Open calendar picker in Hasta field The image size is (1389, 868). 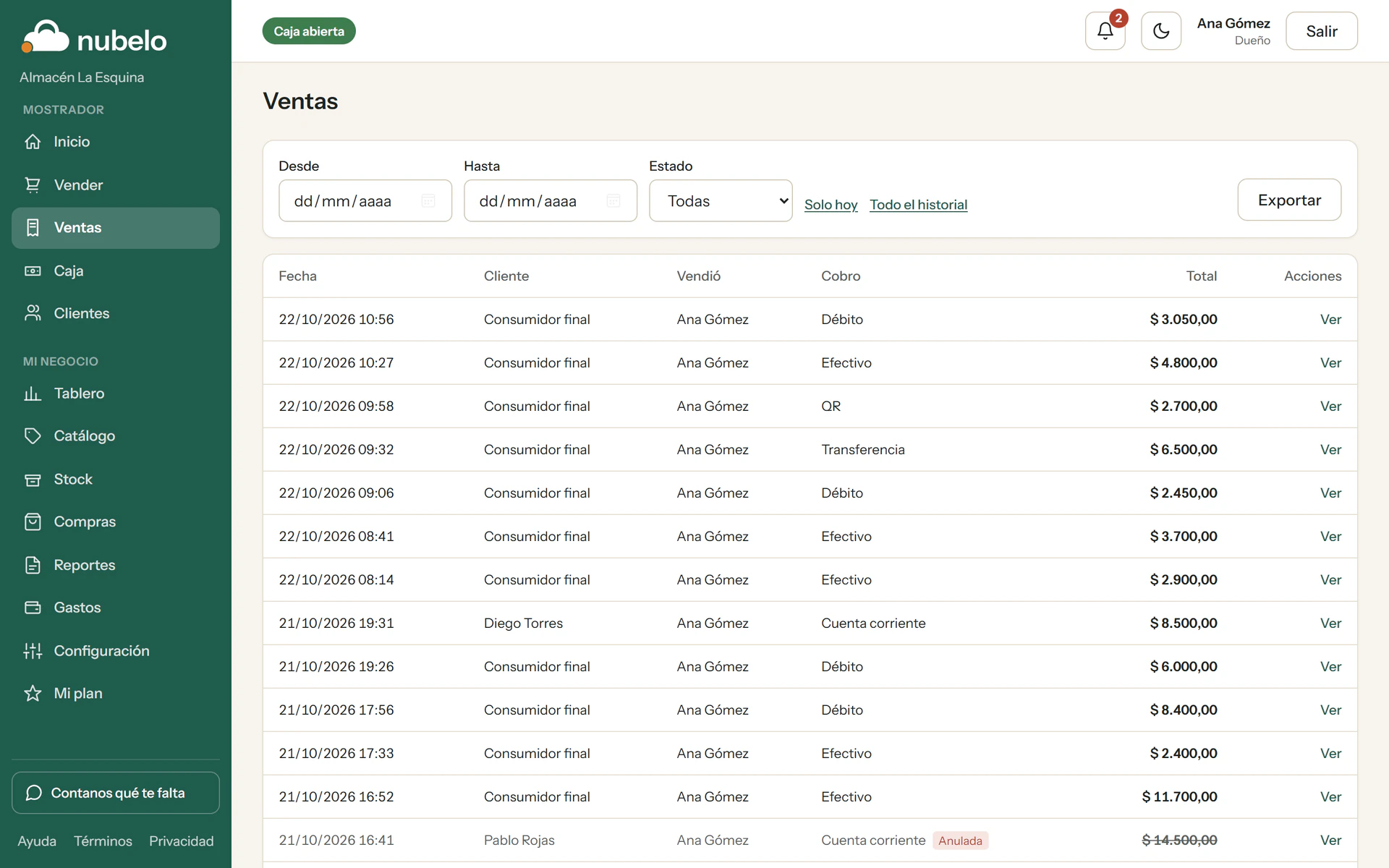(613, 201)
